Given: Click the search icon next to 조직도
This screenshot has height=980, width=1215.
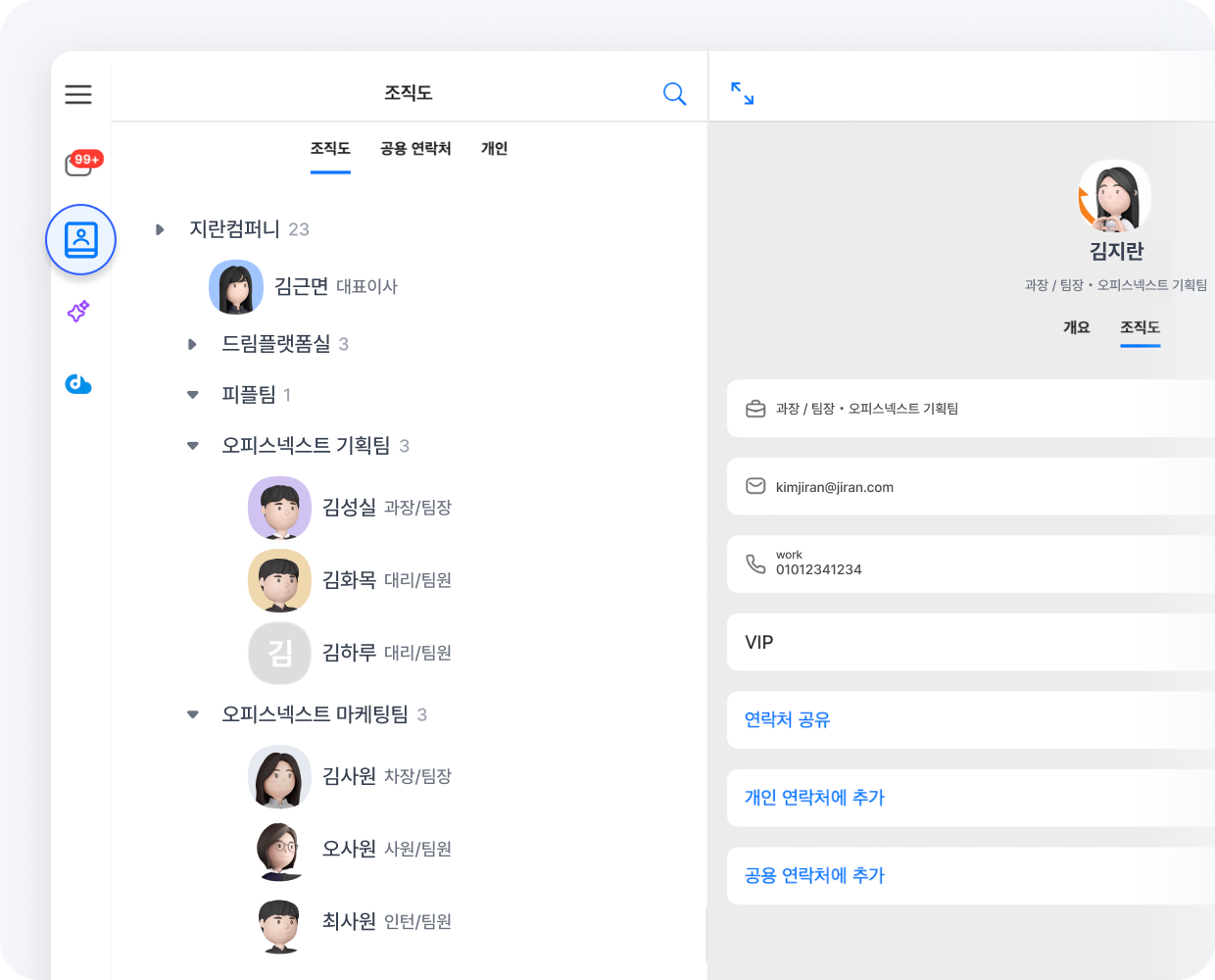Looking at the screenshot, I should point(674,93).
